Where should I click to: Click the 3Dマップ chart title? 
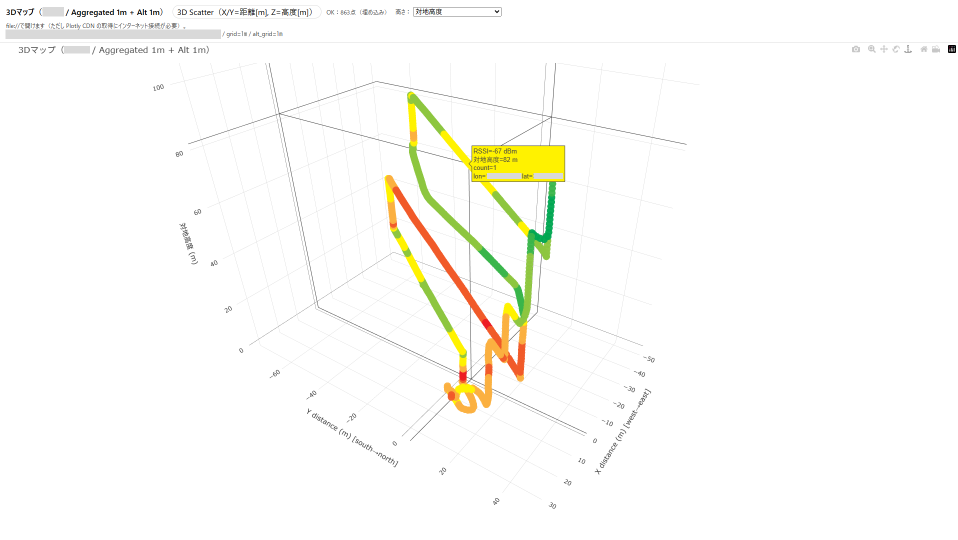coord(114,49)
